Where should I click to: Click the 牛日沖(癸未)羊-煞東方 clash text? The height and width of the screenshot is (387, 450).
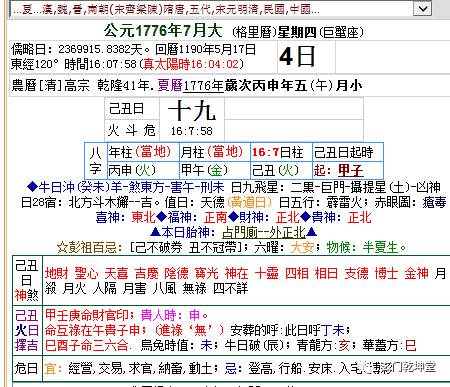(96, 188)
